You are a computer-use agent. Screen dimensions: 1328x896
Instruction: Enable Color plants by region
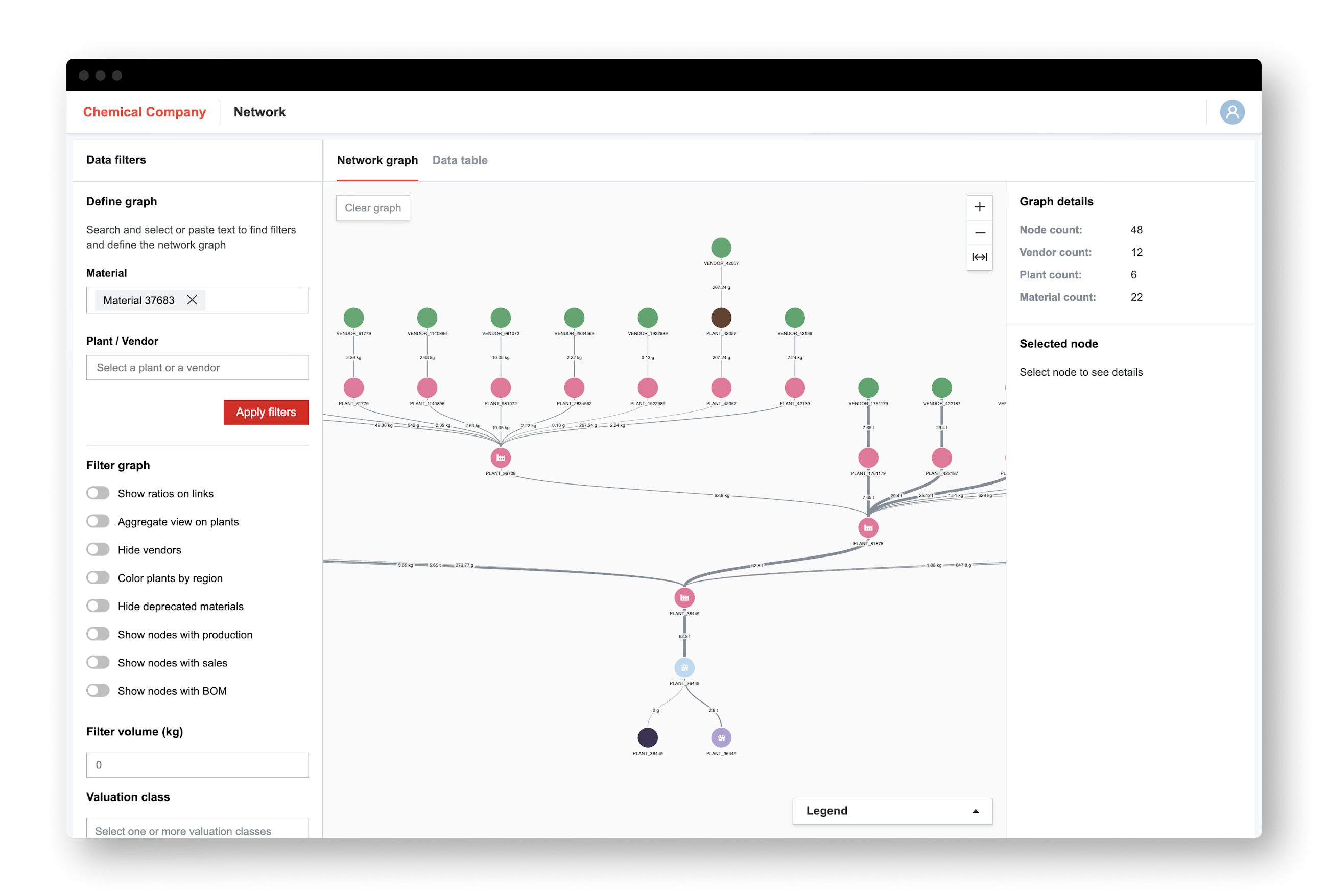[x=98, y=577]
